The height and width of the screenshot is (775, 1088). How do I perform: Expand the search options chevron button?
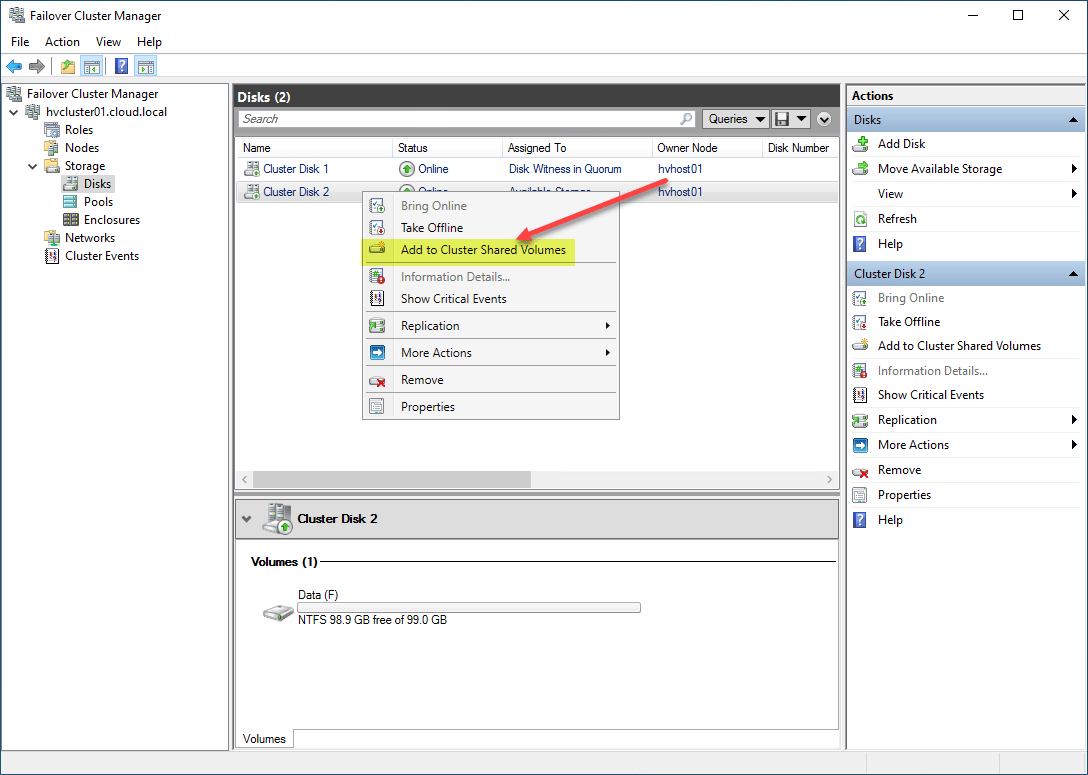[x=824, y=119]
